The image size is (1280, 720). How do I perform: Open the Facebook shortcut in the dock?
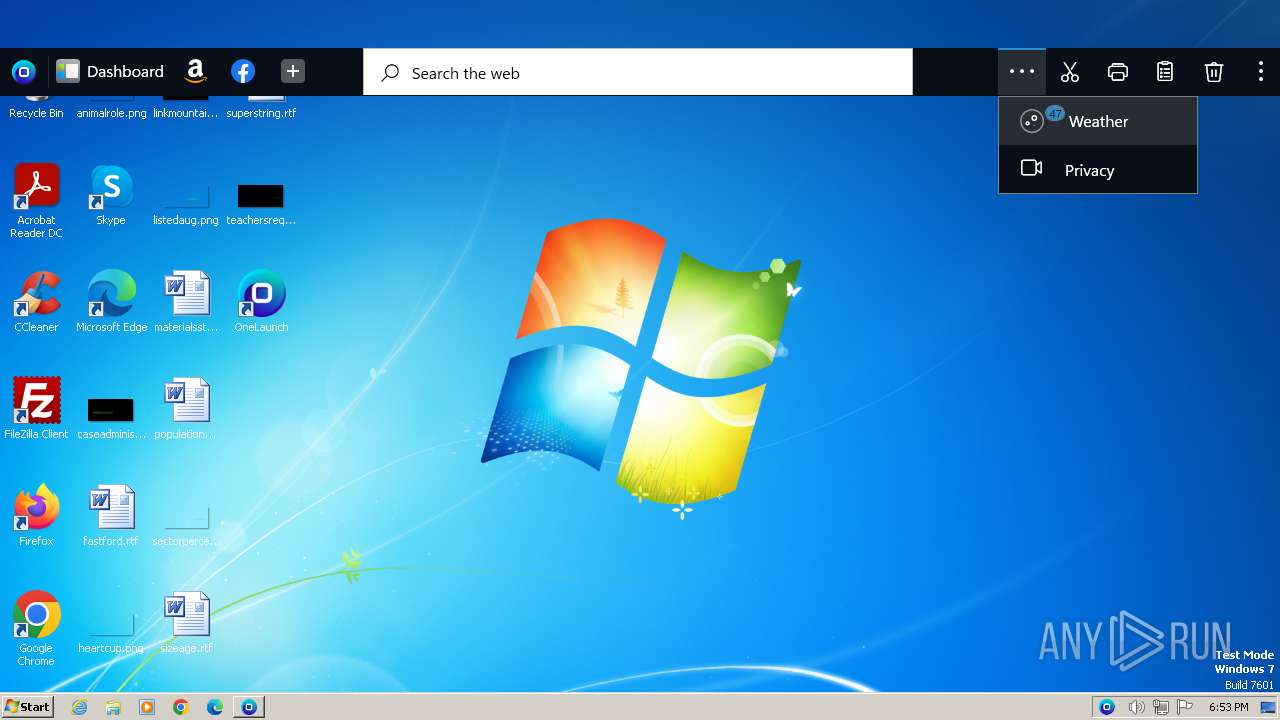pos(243,72)
